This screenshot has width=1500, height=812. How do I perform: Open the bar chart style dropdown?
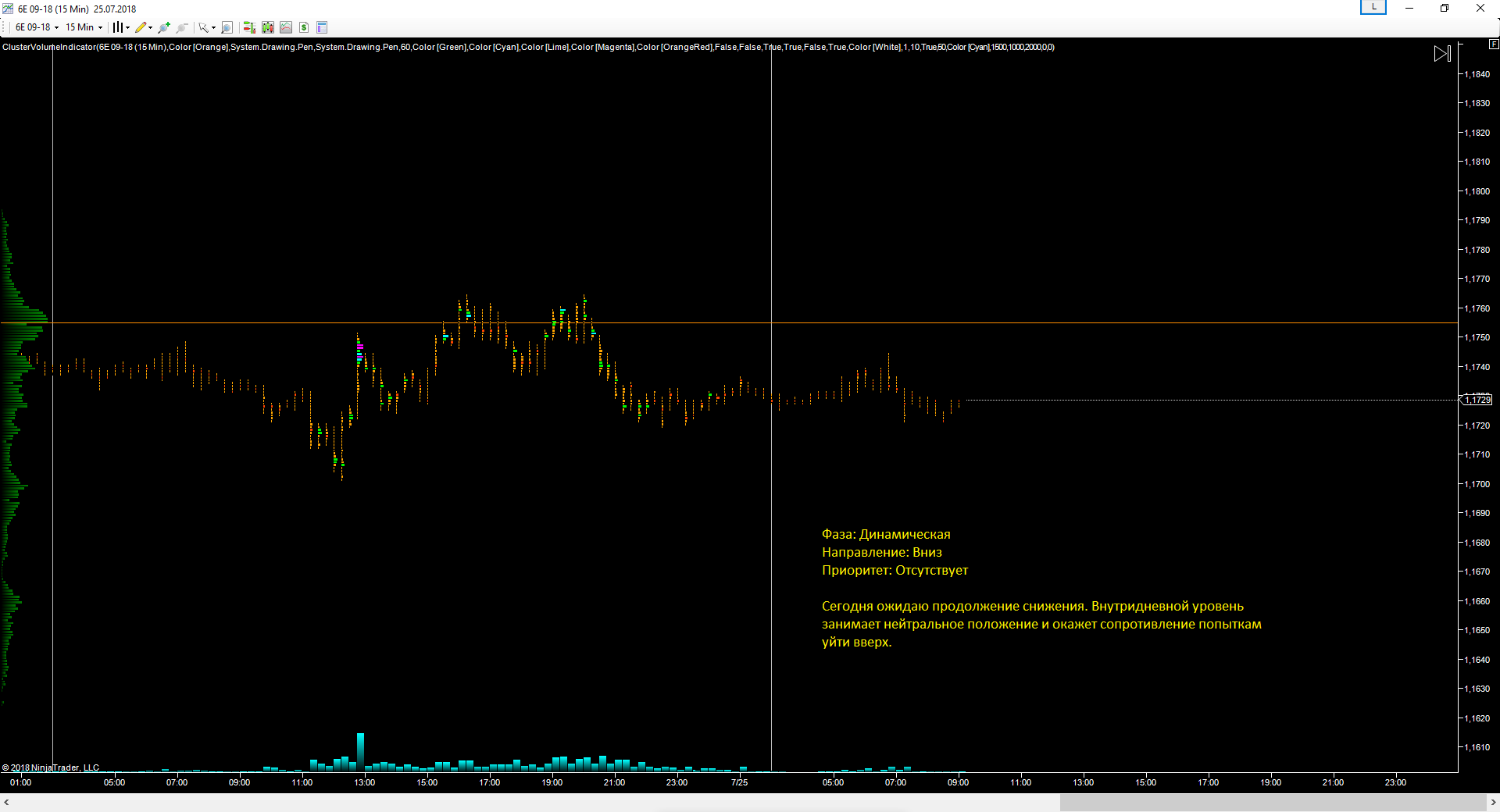pos(120,27)
